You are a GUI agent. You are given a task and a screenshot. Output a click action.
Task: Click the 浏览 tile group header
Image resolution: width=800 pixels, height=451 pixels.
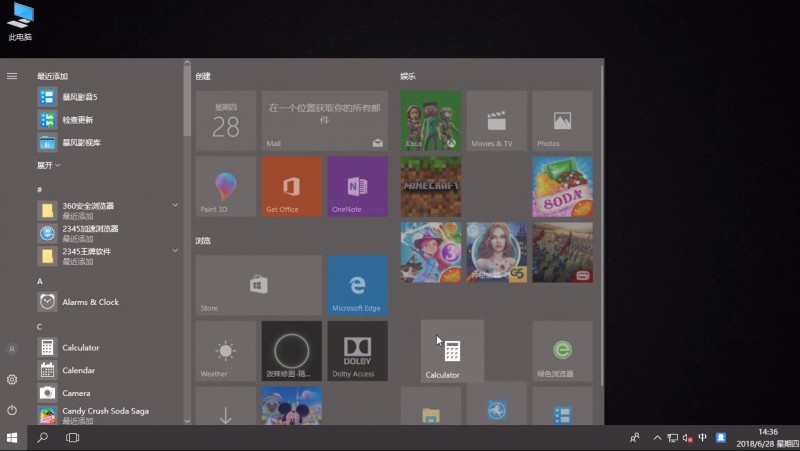click(x=203, y=240)
